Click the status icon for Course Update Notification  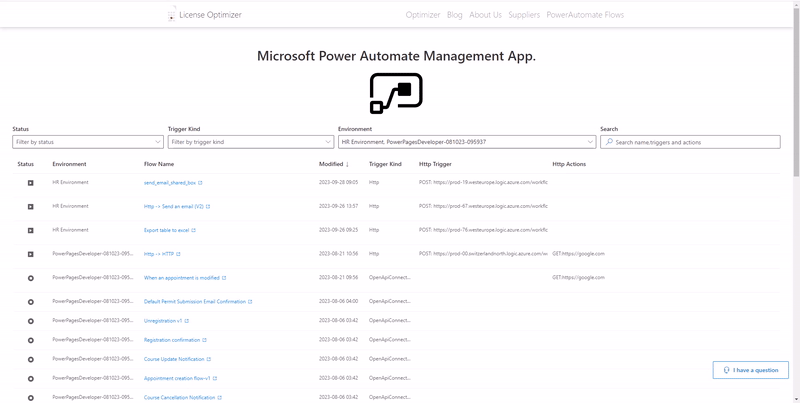click(31, 359)
